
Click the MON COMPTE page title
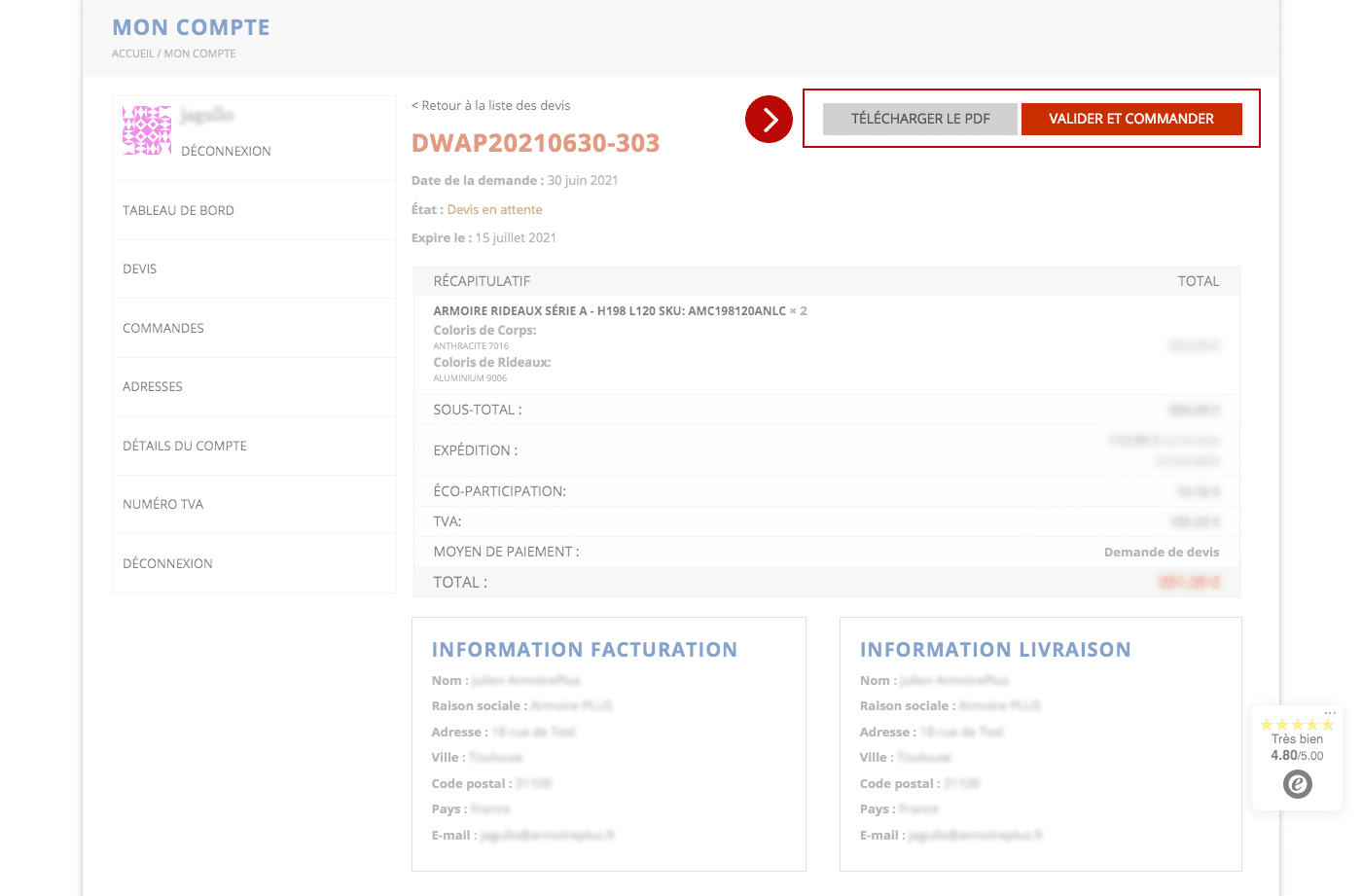[x=191, y=27]
